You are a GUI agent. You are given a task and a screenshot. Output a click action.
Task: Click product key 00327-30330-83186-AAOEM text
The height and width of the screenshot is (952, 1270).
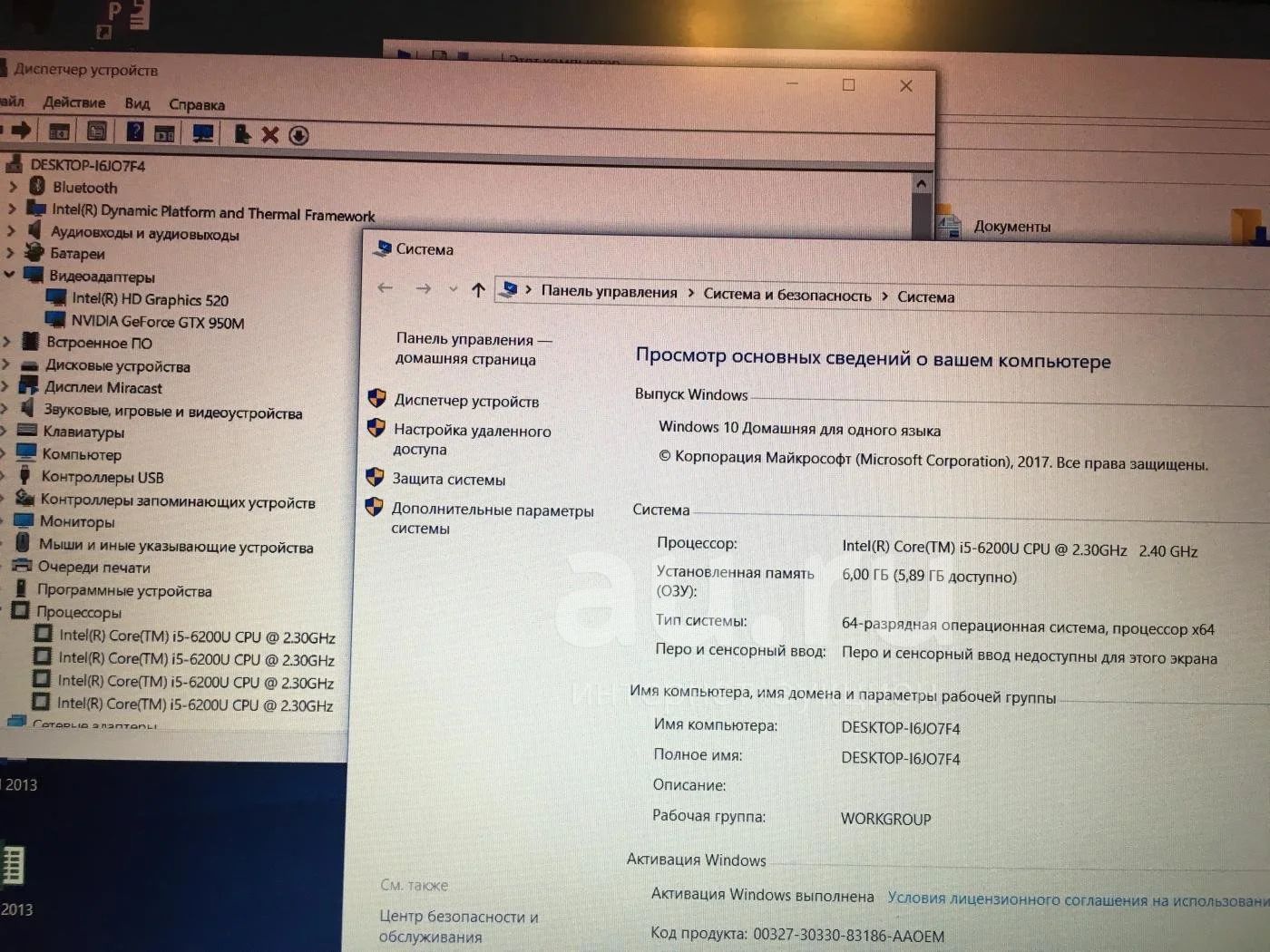[849, 936]
